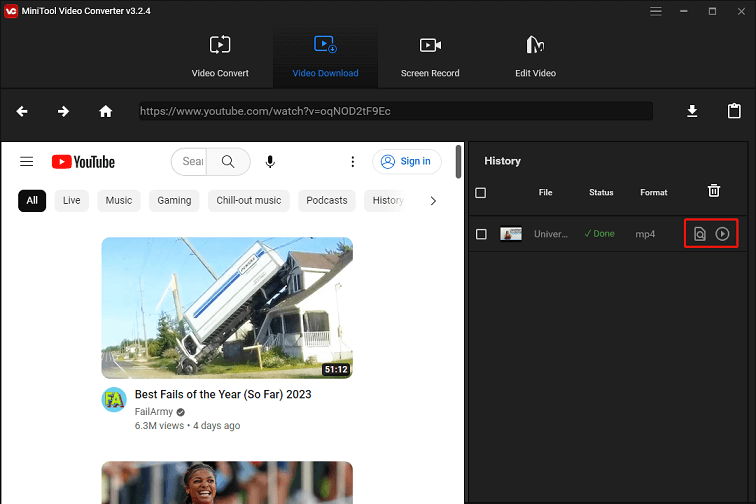This screenshot has height=504, width=756.
Task: Click the download icon beside address bar
Action: click(692, 111)
